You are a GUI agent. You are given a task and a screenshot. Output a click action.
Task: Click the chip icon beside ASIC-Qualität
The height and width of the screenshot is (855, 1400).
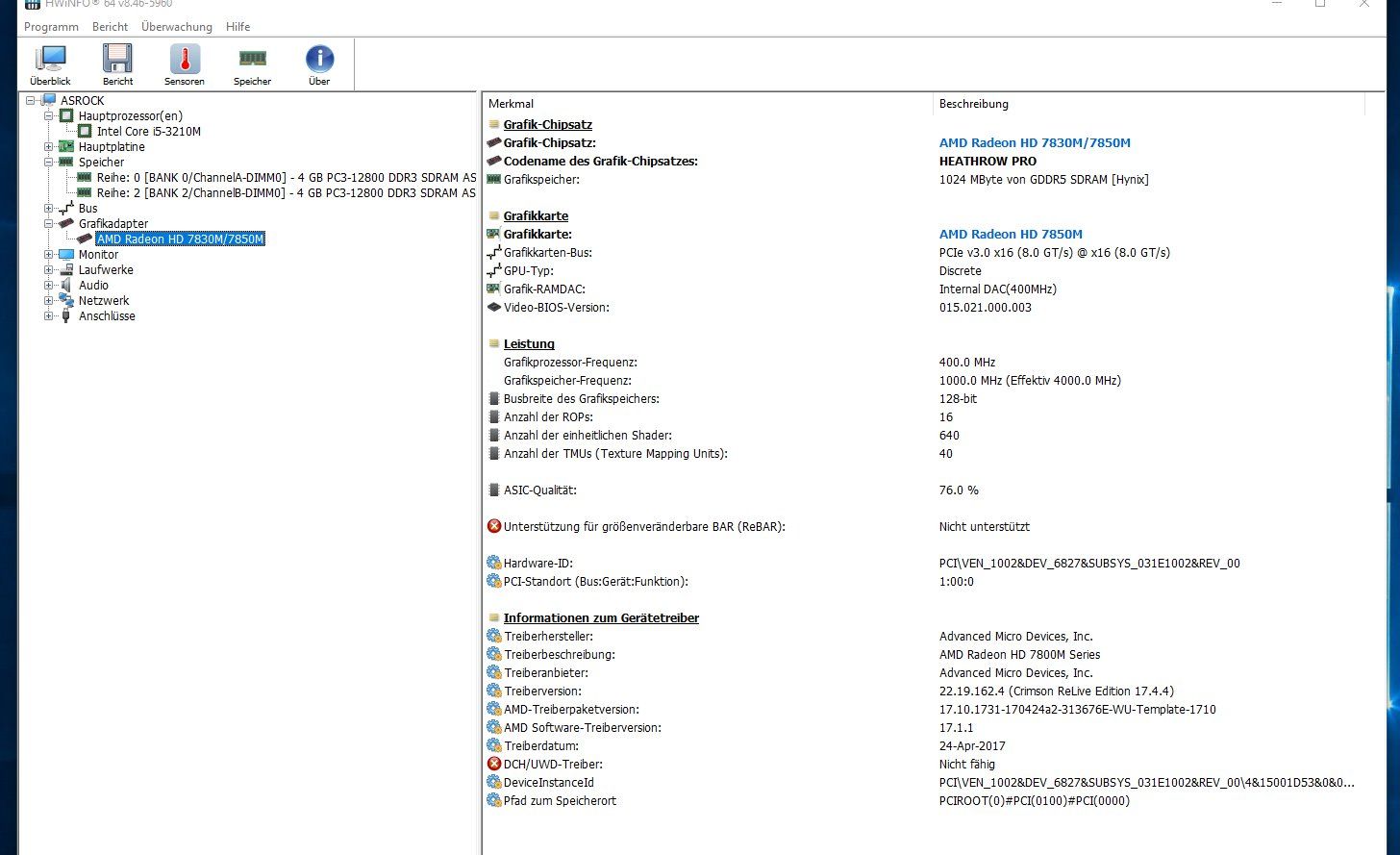click(494, 490)
